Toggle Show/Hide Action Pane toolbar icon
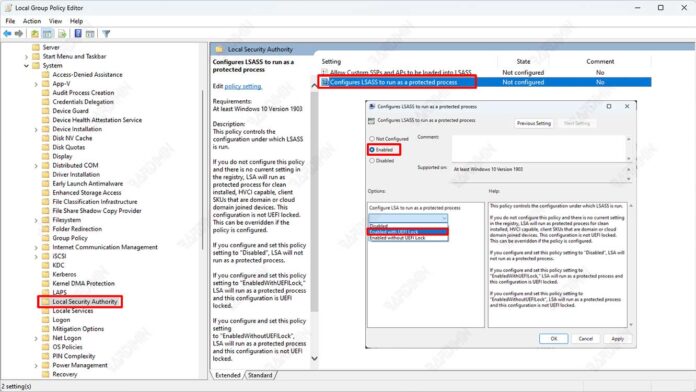This screenshot has width=696, height=392. click(x=90, y=33)
